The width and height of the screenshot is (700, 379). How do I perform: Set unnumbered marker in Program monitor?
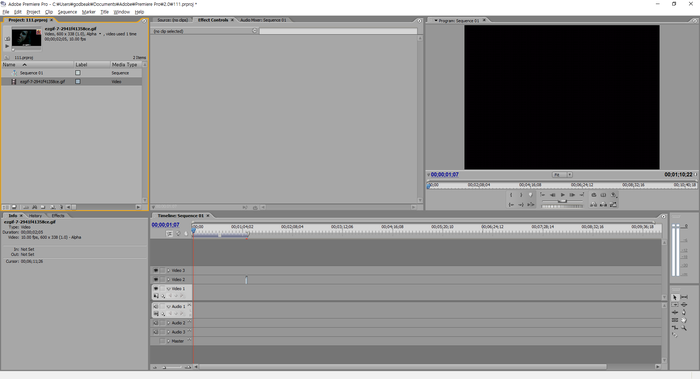pyautogui.click(x=531, y=195)
